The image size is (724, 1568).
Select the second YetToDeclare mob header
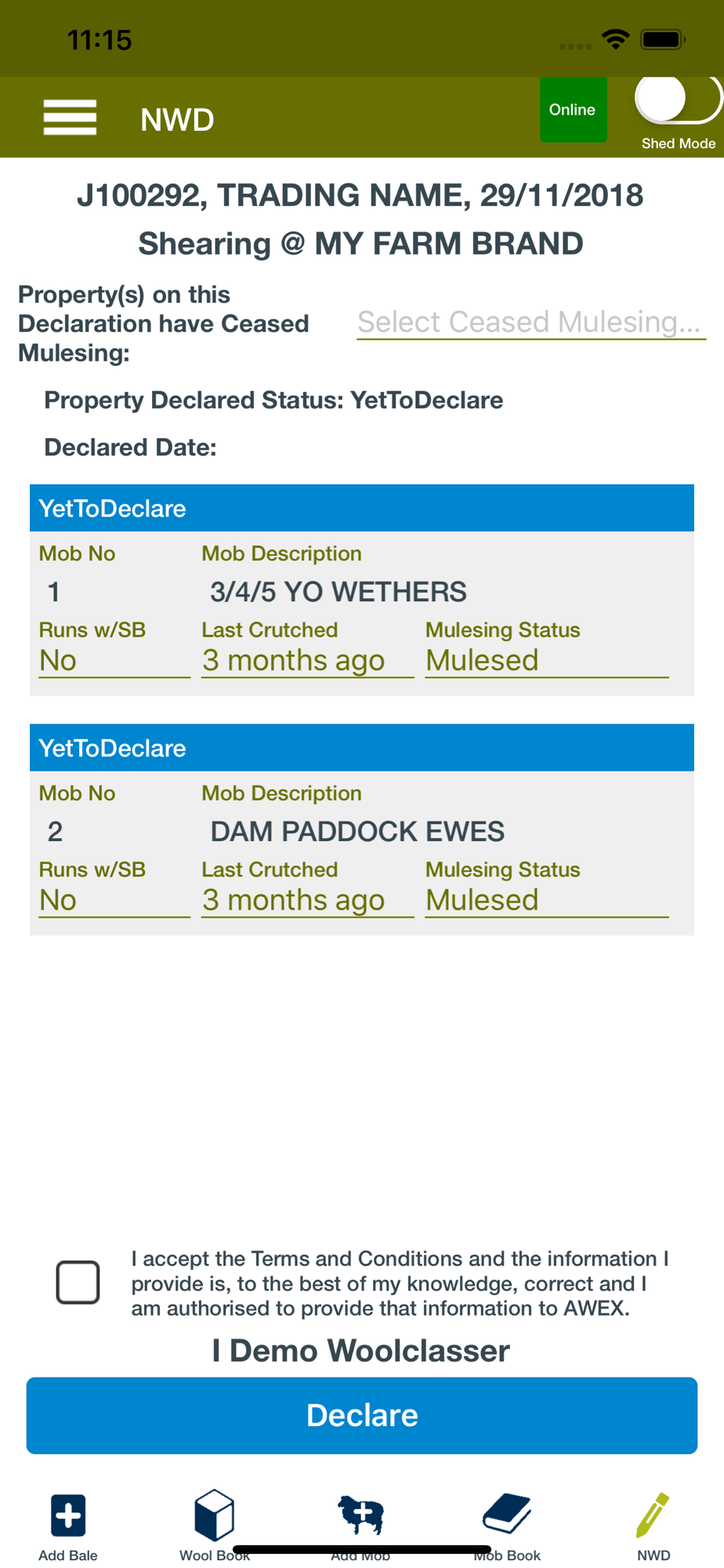362,748
